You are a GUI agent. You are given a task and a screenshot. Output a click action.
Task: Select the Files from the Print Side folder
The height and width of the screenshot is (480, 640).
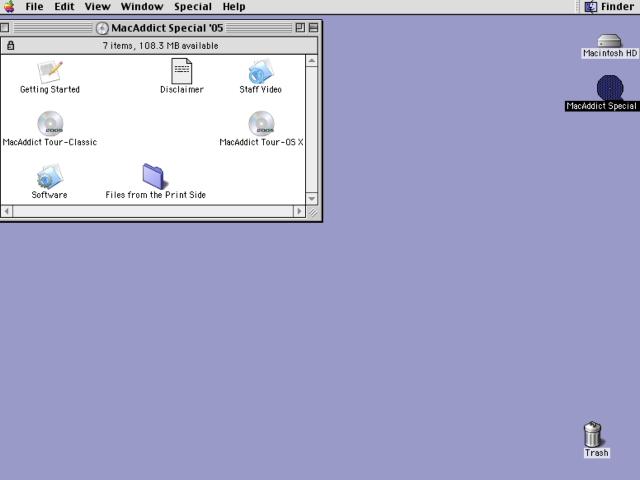point(154,176)
